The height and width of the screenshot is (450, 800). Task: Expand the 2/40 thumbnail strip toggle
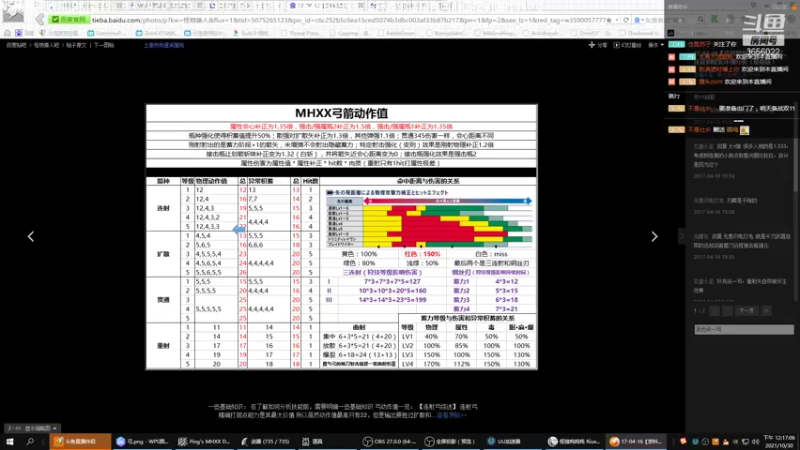pyautogui.click(x=32, y=428)
